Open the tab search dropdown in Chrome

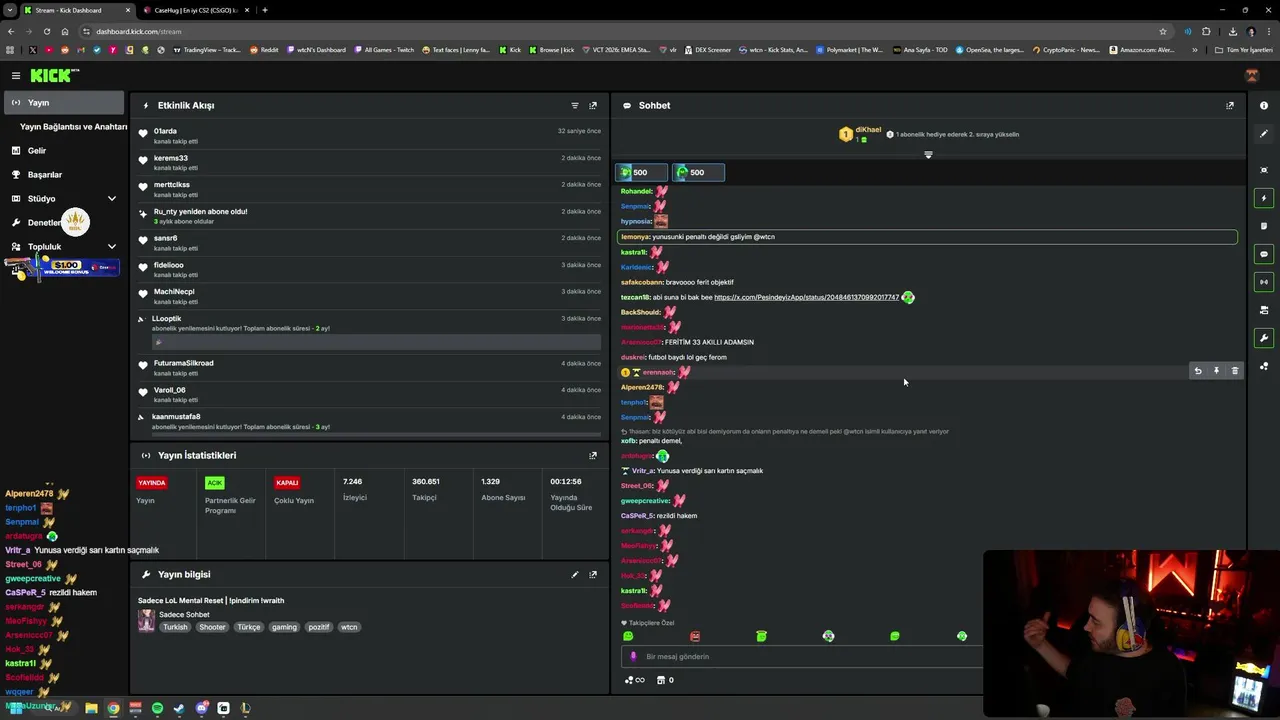[x=10, y=10]
